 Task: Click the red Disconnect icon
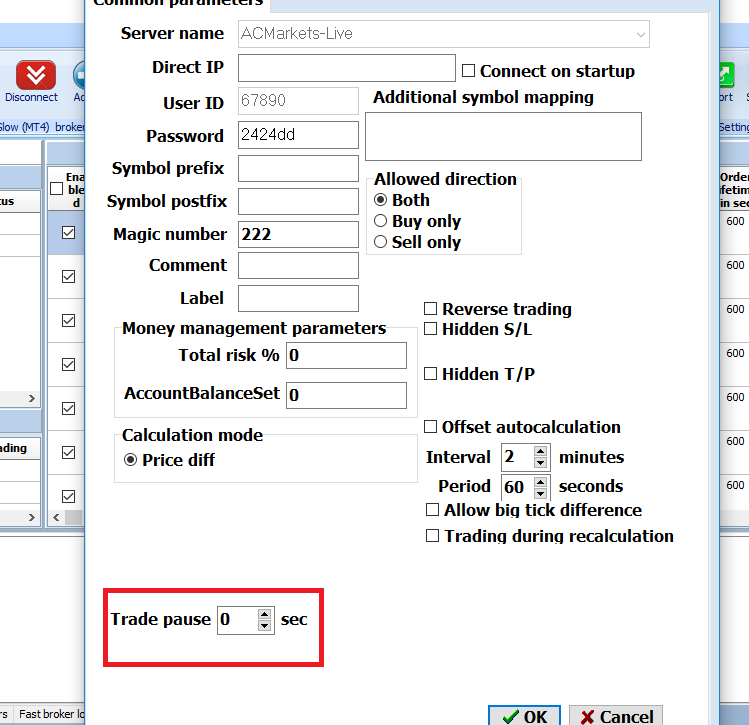coord(36,75)
